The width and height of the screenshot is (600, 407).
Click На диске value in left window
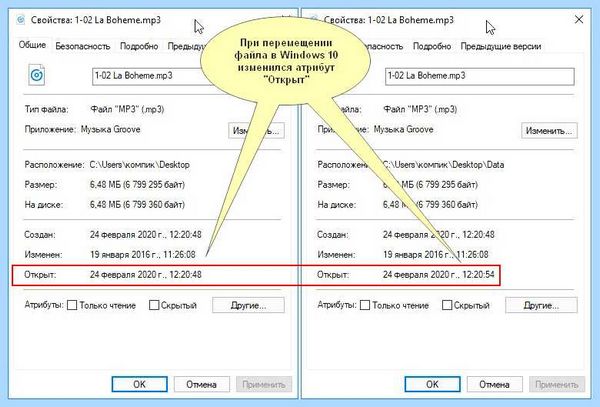[x=137, y=205]
